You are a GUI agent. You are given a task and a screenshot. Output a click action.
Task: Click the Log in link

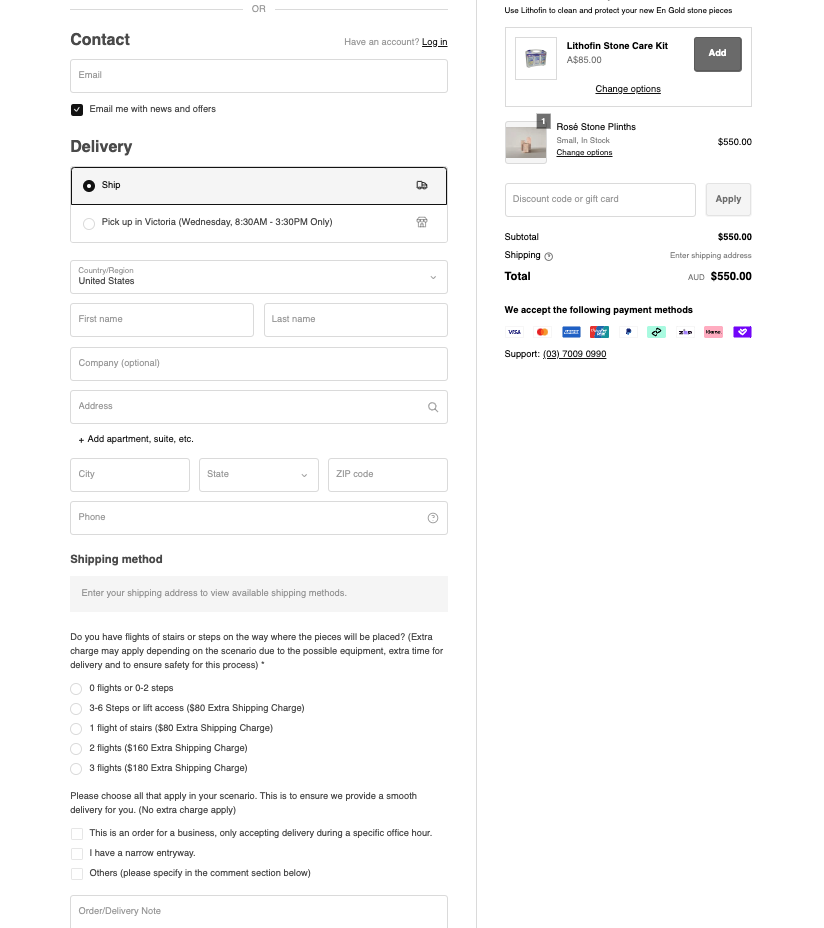(x=434, y=42)
